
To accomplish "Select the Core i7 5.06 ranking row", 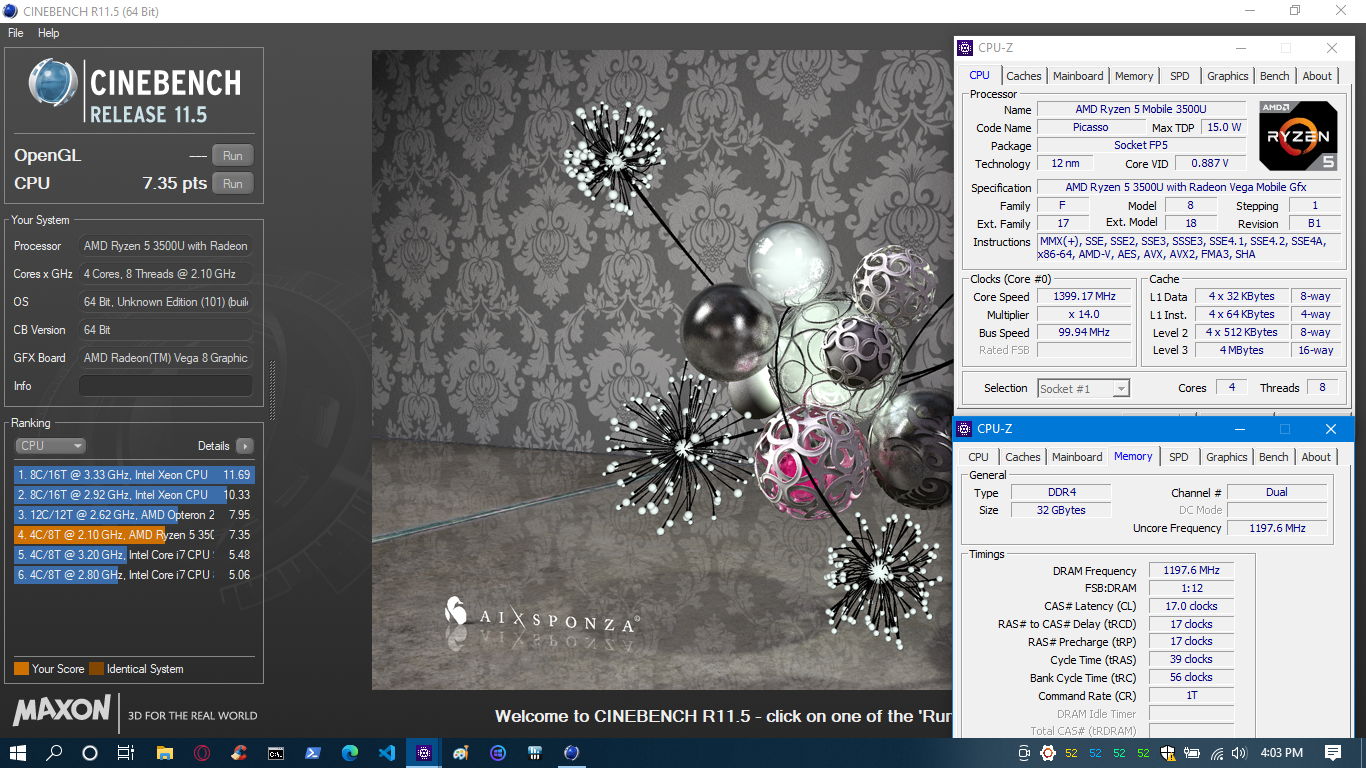I will tap(134, 575).
